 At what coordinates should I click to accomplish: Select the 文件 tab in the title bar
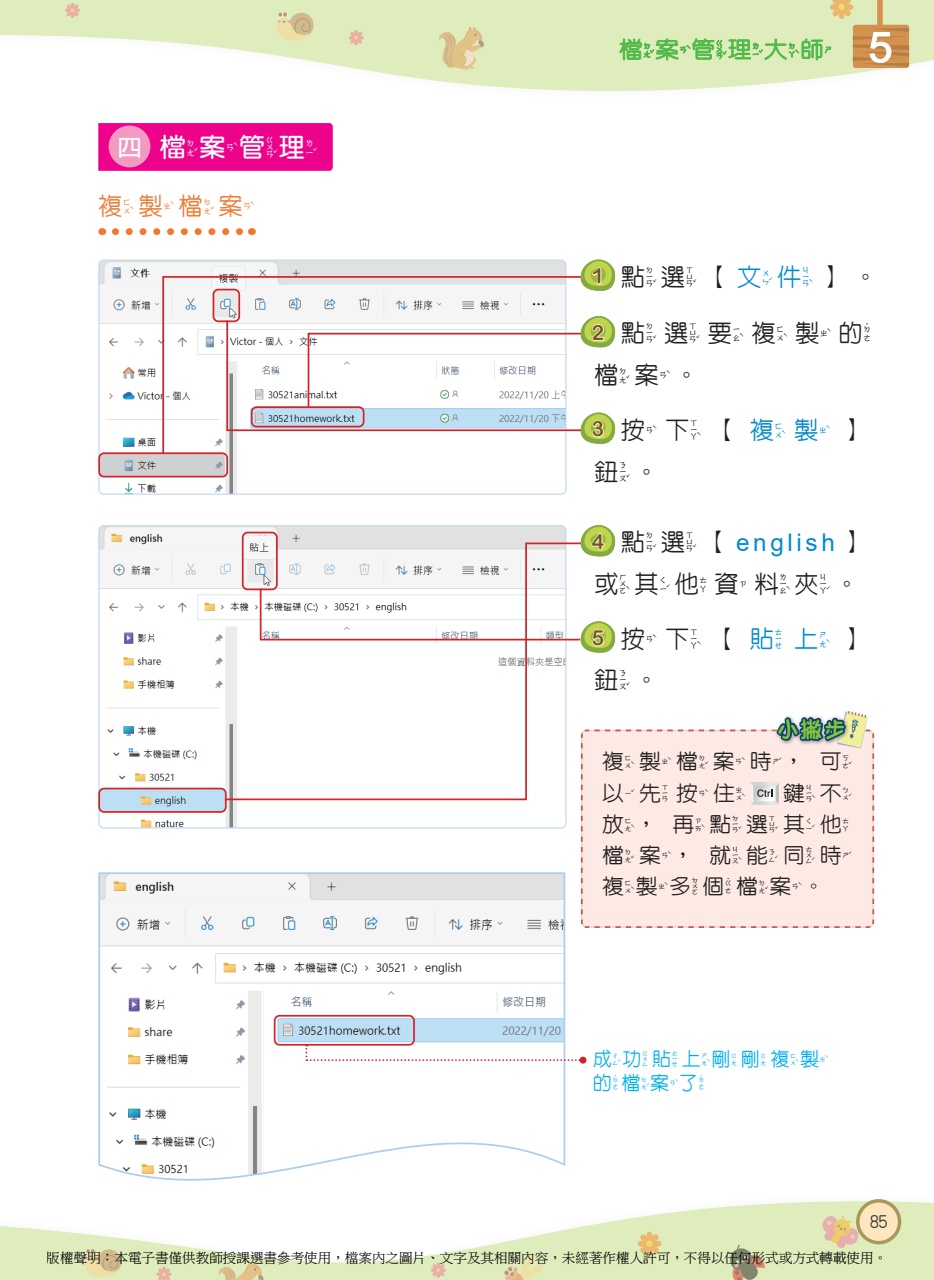[140, 273]
